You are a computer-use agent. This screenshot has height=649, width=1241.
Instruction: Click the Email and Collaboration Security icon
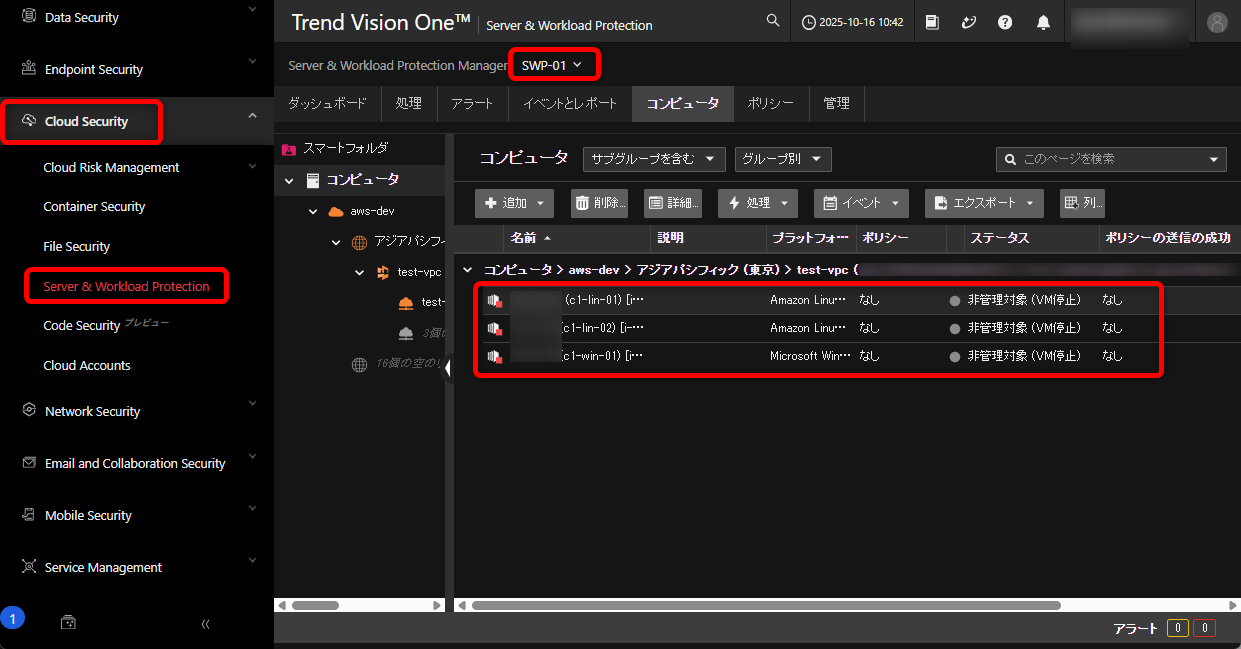click(x=28, y=463)
